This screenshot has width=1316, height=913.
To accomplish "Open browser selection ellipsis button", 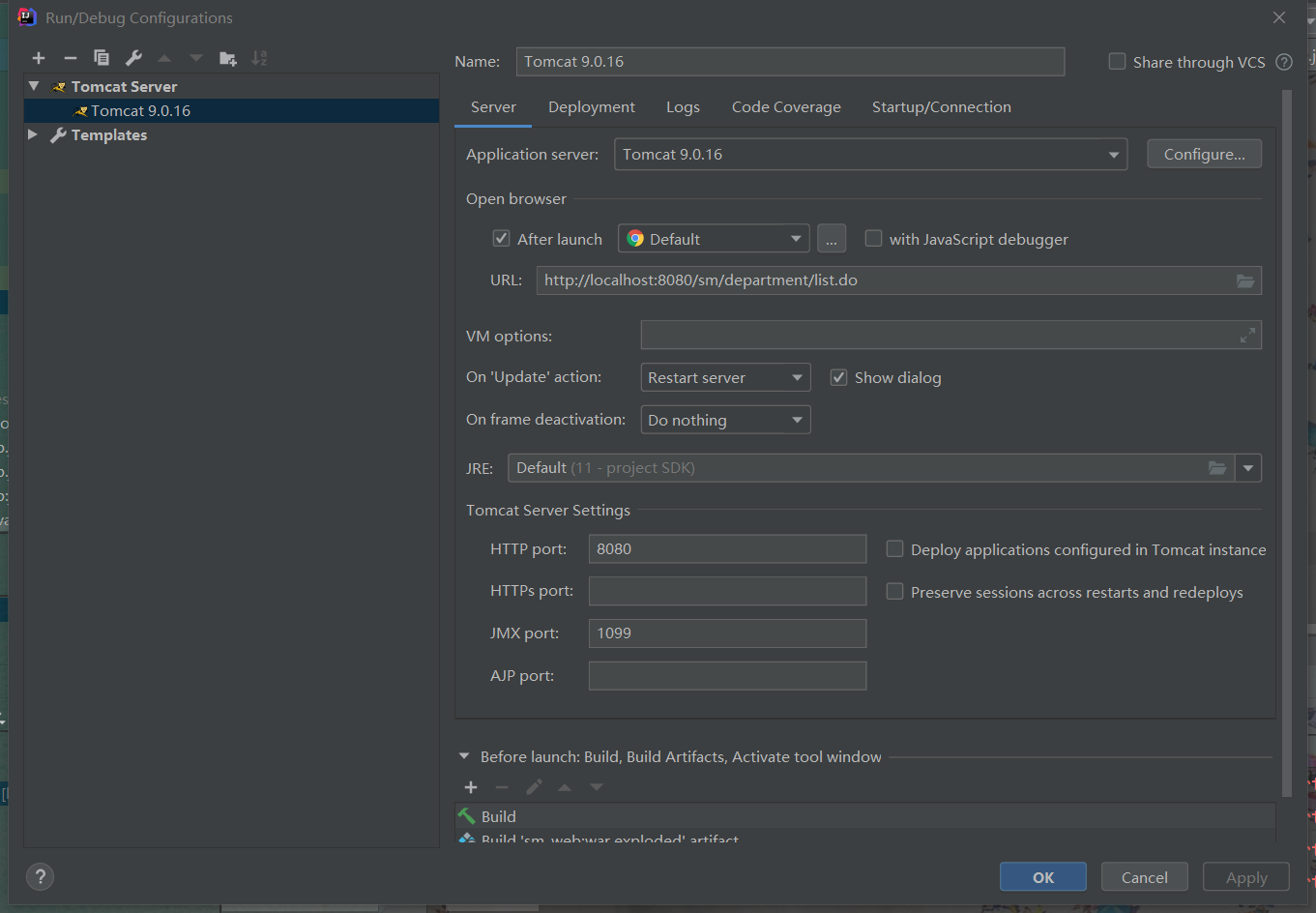I will 832,239.
